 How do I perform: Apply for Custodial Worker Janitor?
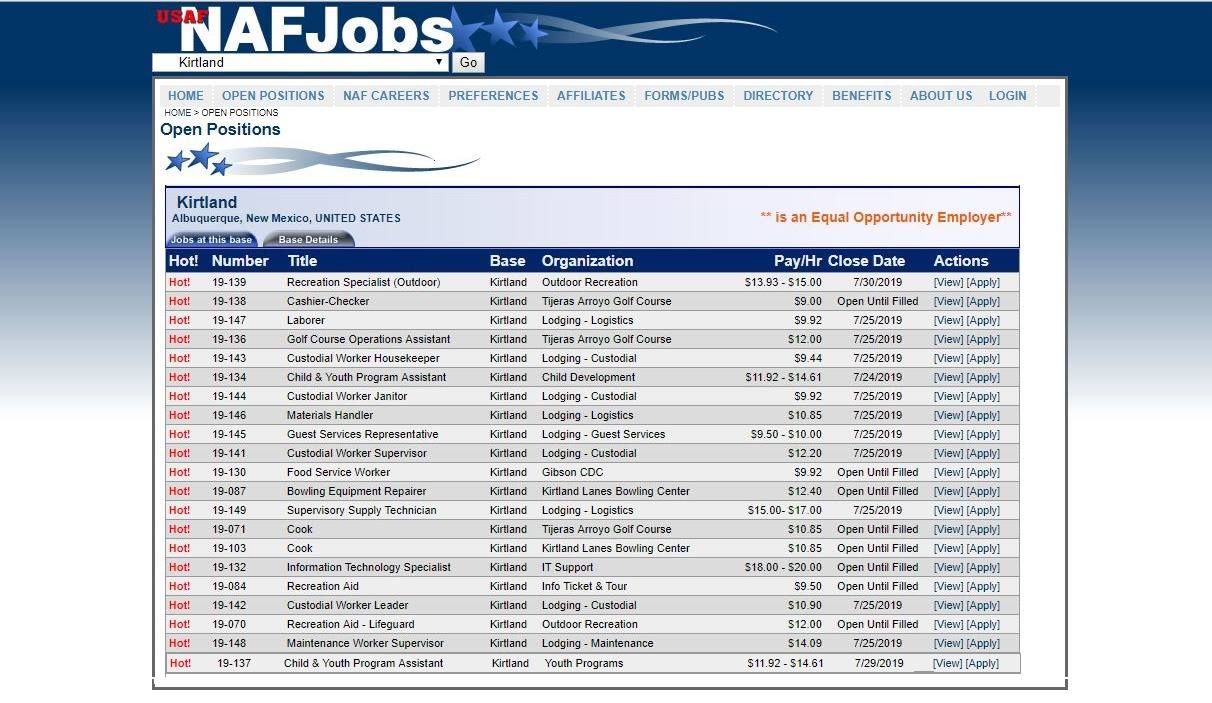983,397
